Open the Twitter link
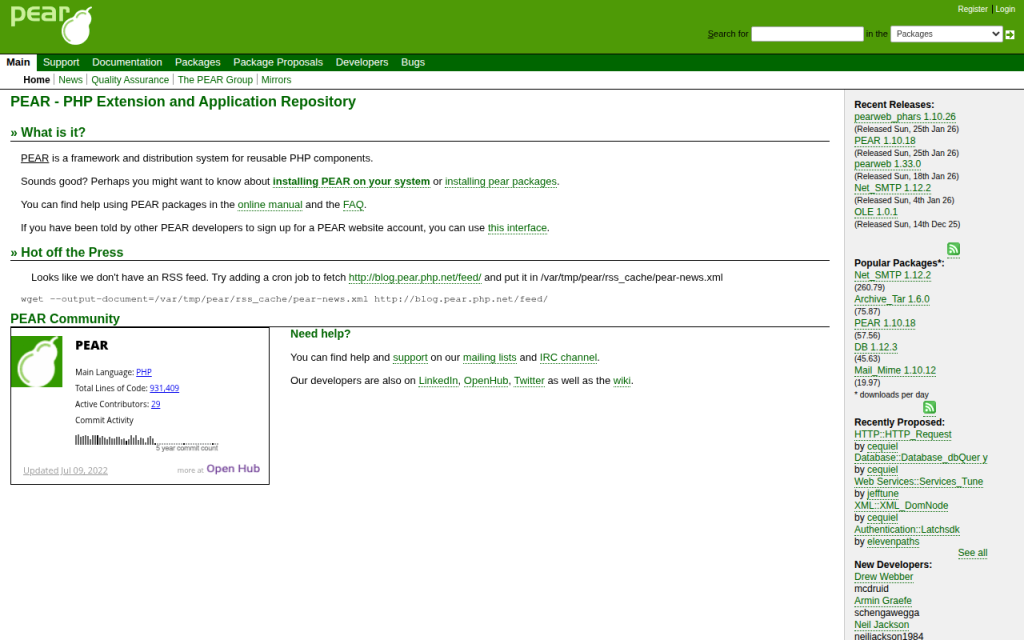The image size is (1024, 640). [529, 380]
